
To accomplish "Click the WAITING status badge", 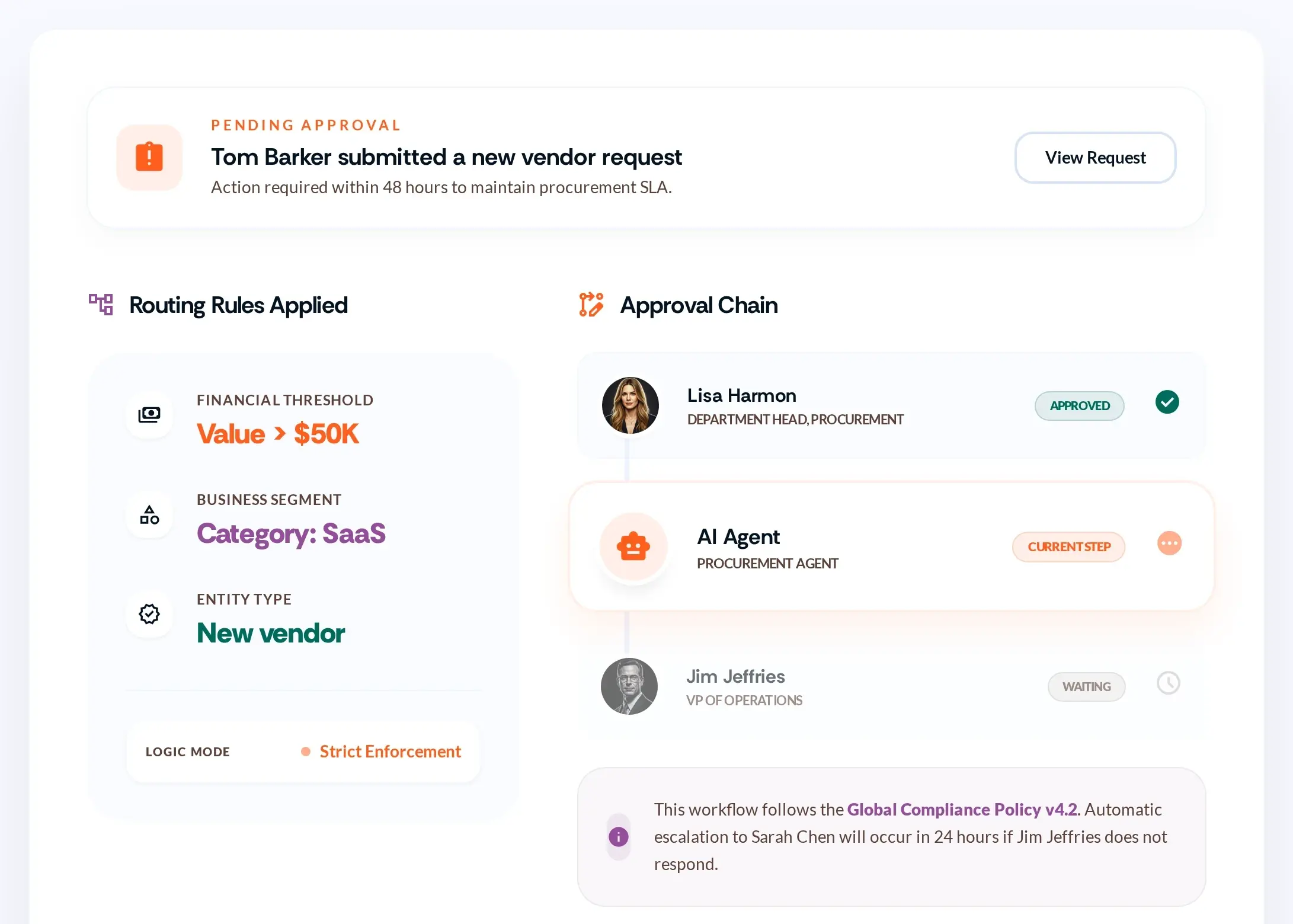I will pyautogui.click(x=1086, y=687).
